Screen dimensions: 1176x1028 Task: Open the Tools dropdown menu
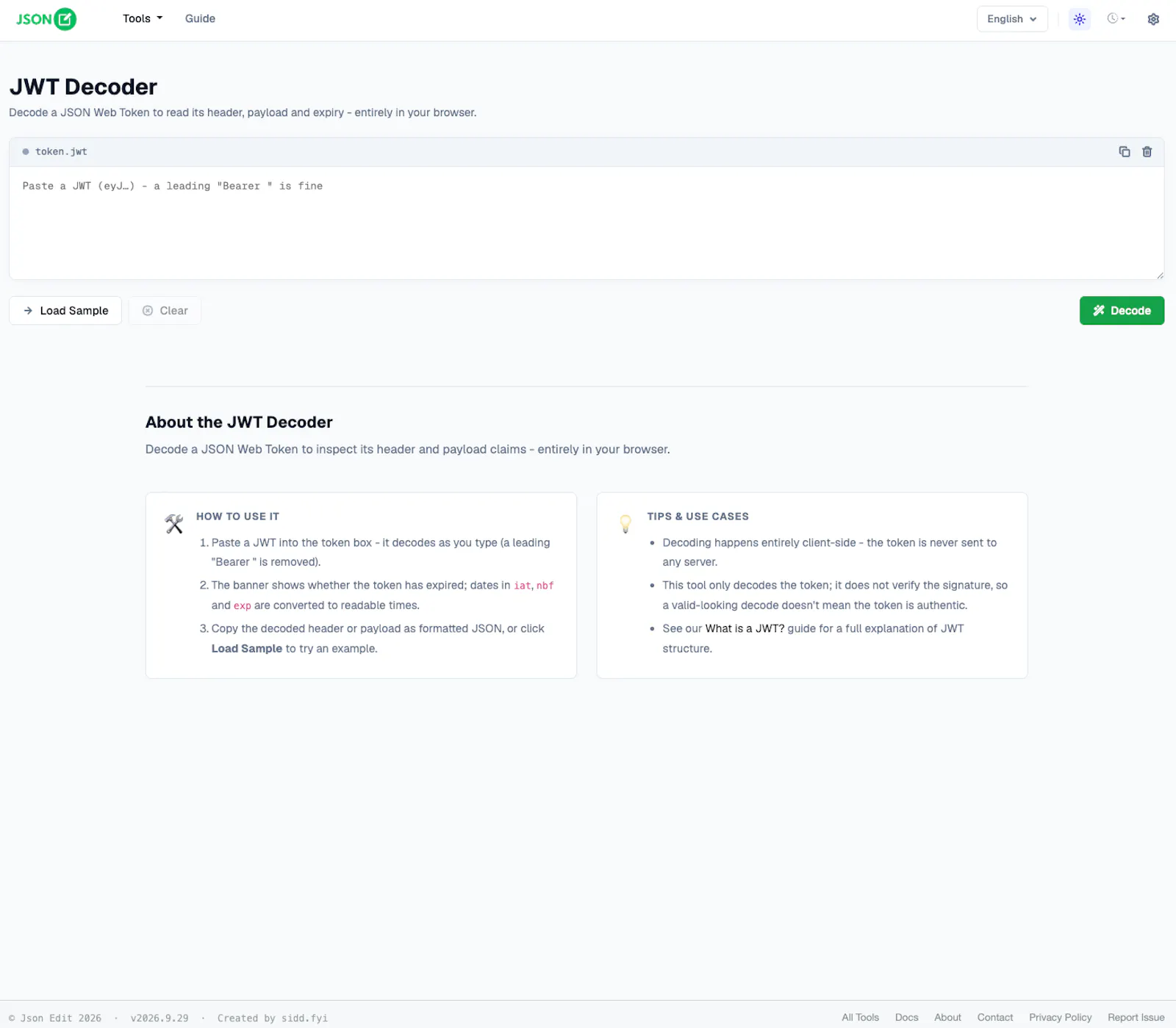click(143, 19)
